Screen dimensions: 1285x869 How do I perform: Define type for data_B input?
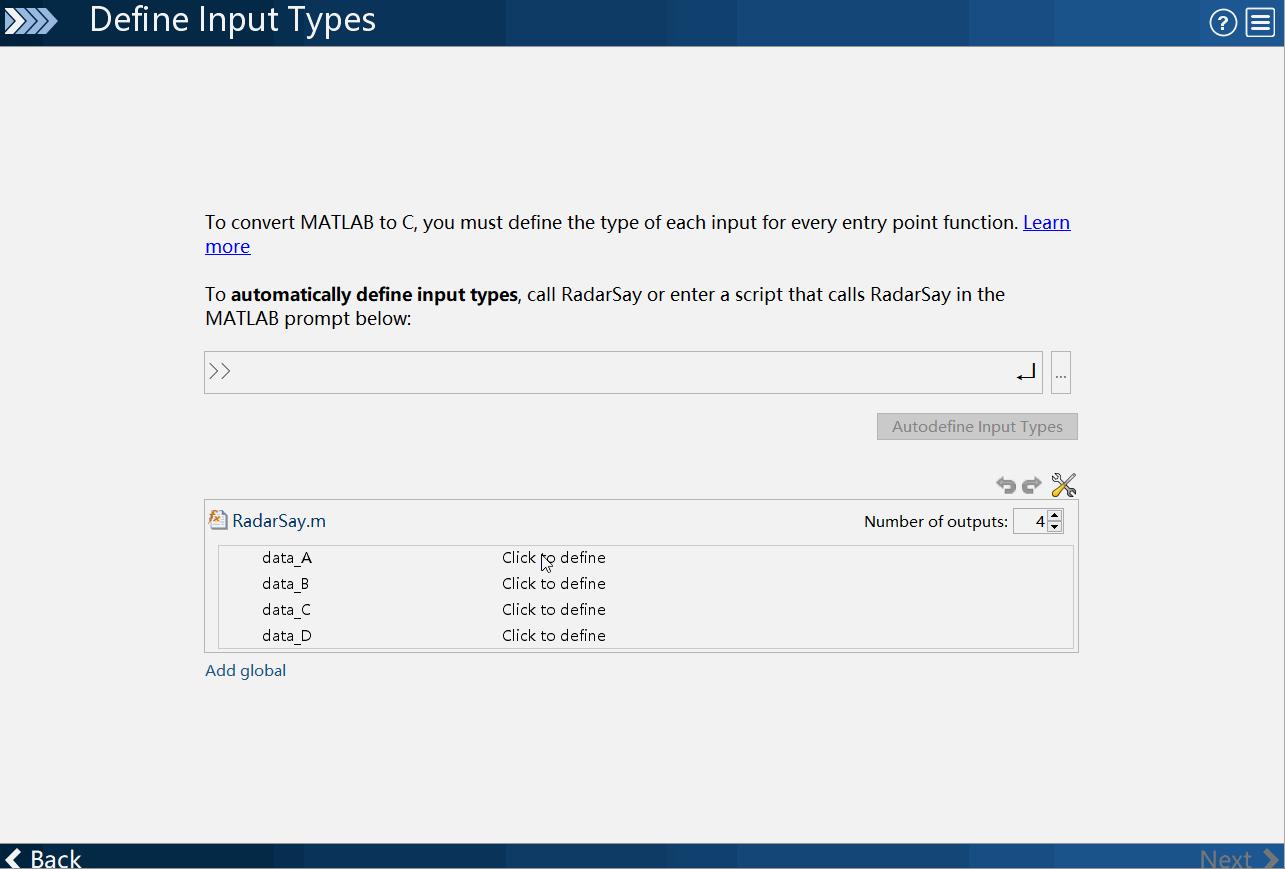click(x=553, y=584)
